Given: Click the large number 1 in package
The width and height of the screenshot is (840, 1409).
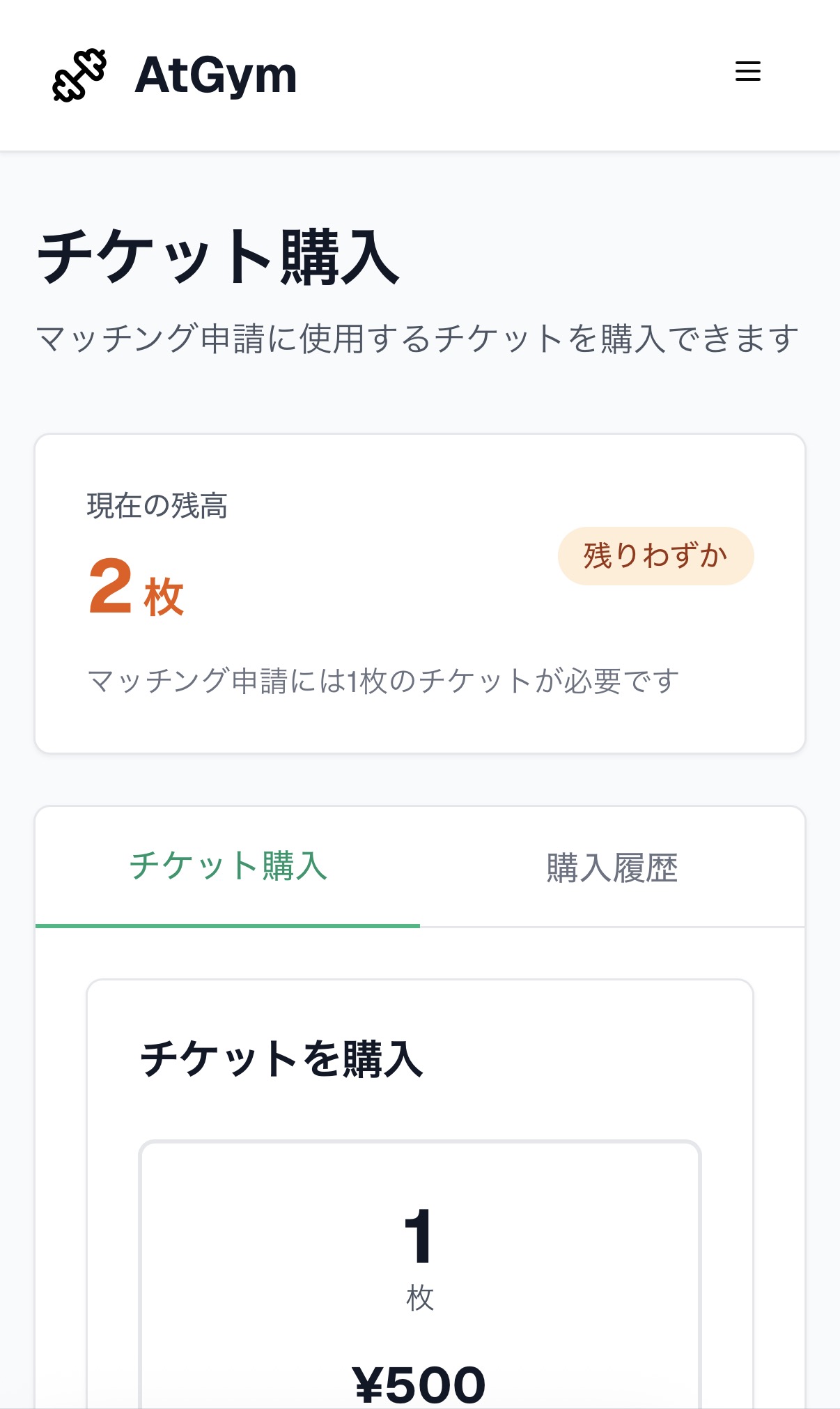Looking at the screenshot, I should [x=419, y=1236].
